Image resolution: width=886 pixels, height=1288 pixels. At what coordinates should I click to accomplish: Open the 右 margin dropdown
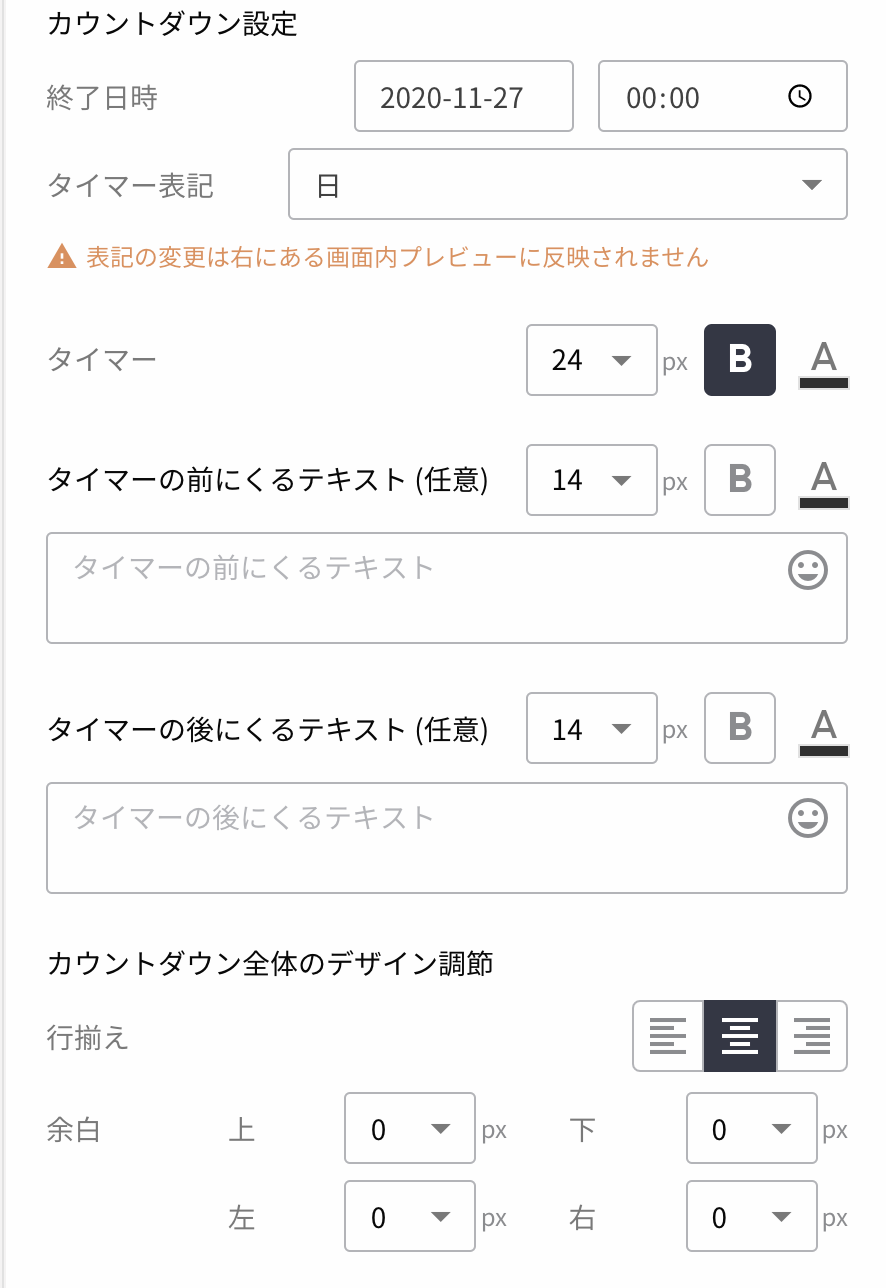point(752,1217)
